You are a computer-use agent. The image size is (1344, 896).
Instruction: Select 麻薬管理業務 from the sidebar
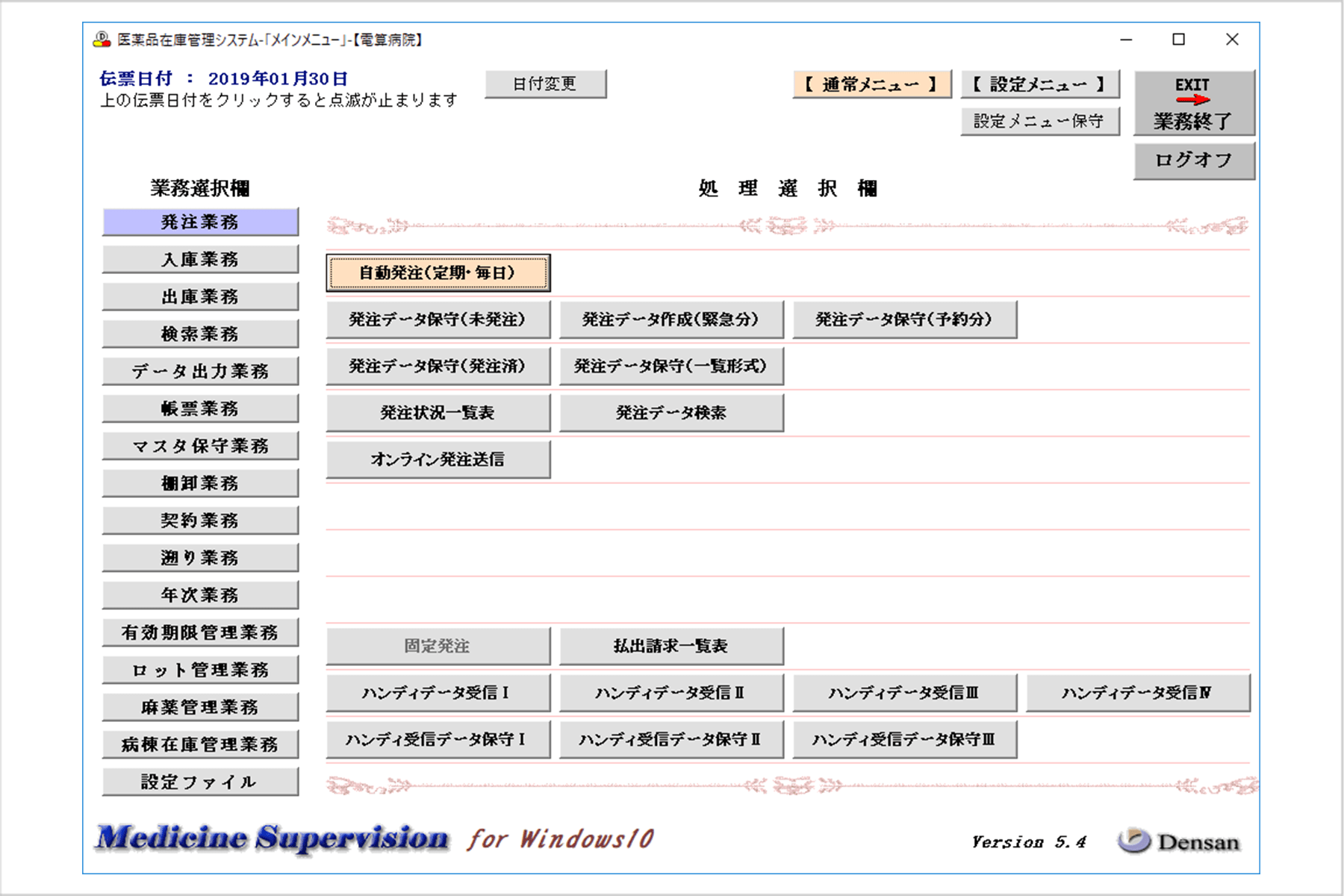pos(199,706)
